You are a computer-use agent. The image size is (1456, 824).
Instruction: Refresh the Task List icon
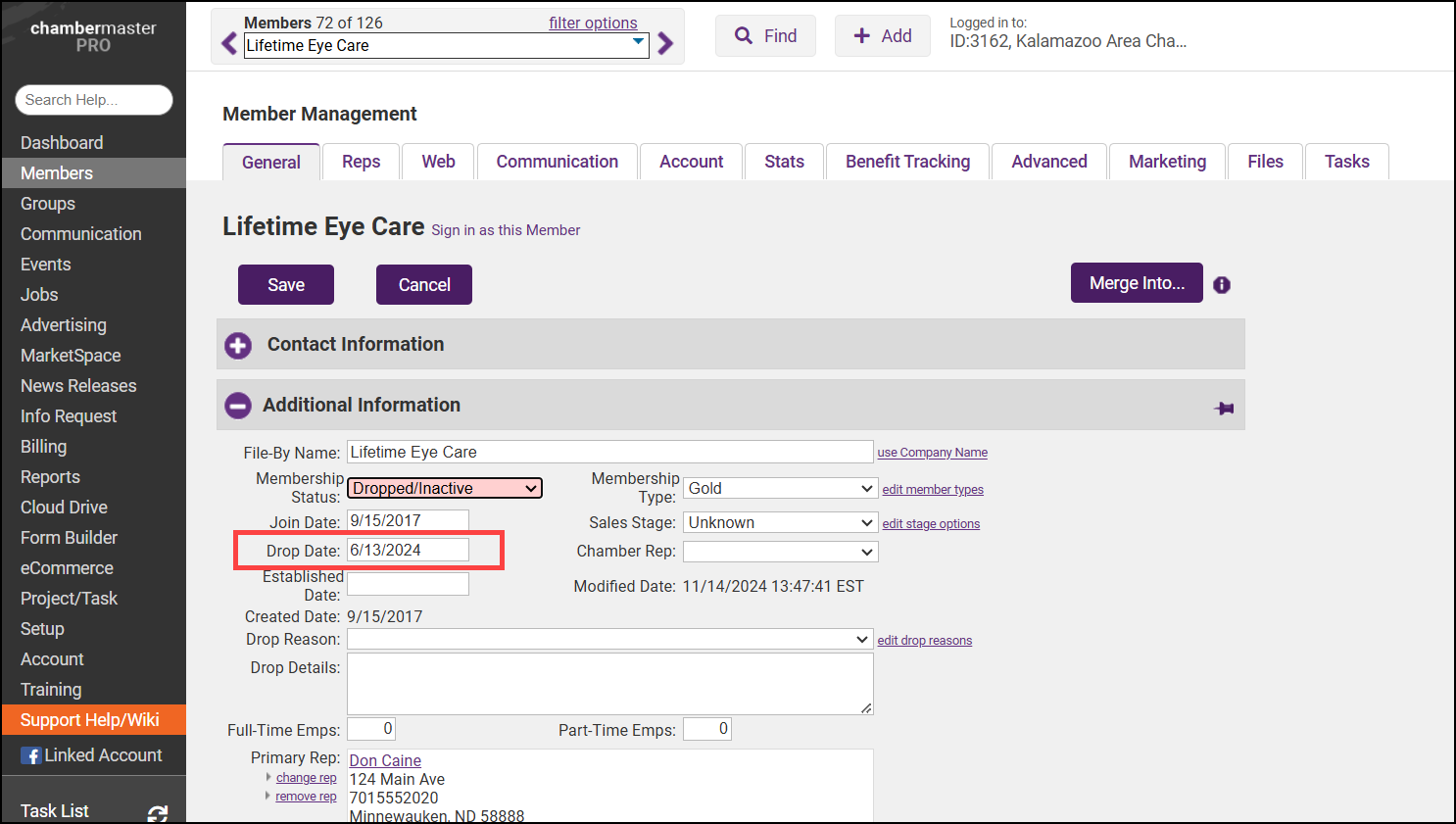tap(158, 813)
